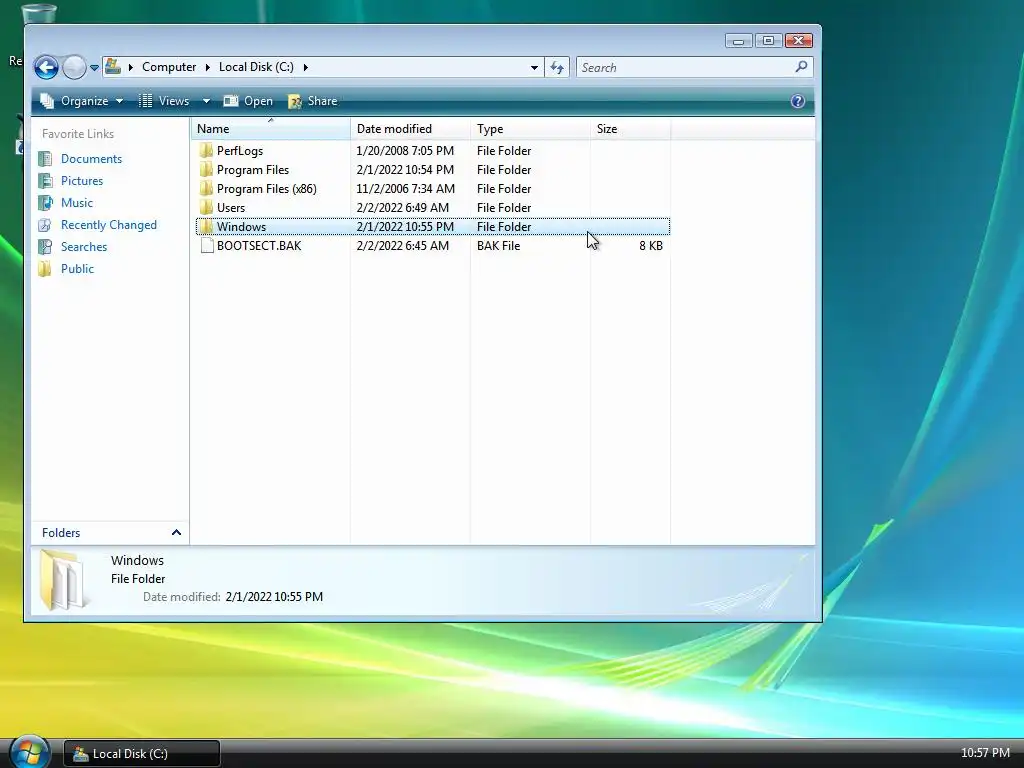Select the BOOTSECT.BAK file name

pyautogui.click(x=259, y=246)
